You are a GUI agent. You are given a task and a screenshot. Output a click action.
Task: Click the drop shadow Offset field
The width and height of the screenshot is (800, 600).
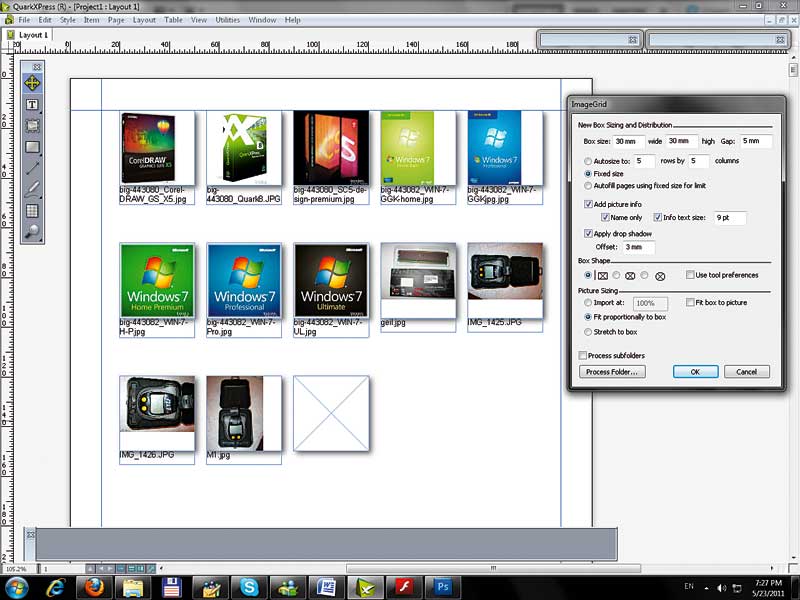pos(638,247)
